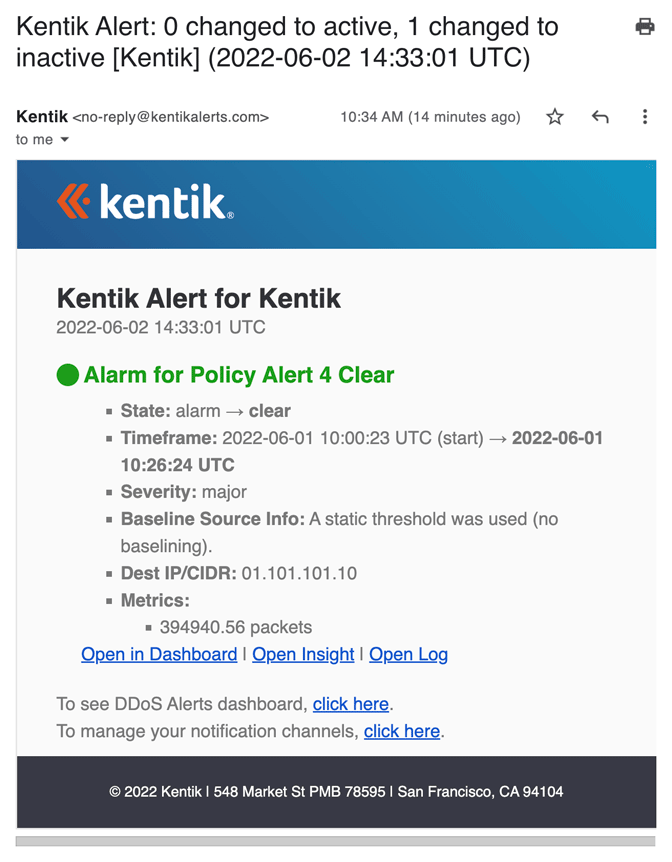Click the Open Log link

[408, 654]
